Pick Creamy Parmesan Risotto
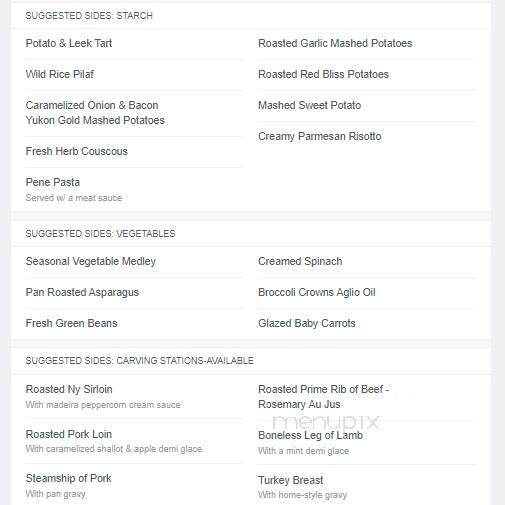Screen dimensions: 505x505 click(x=320, y=136)
